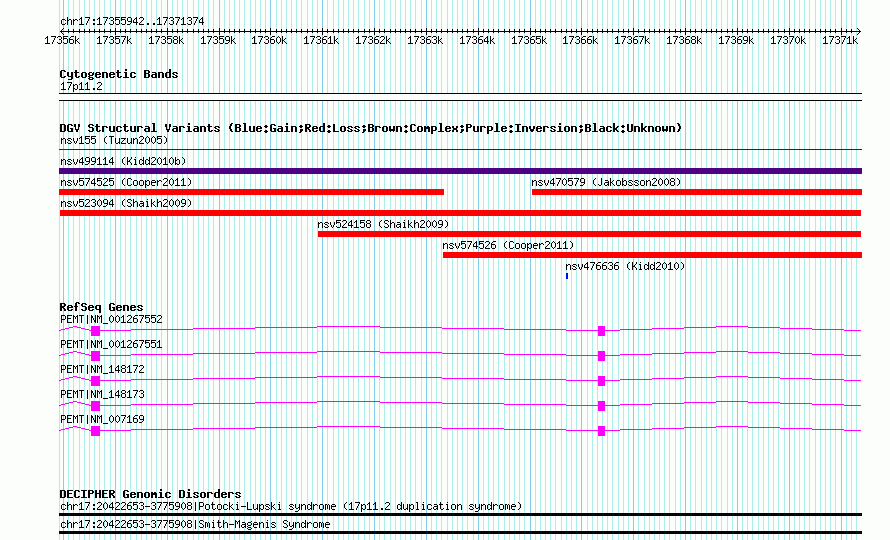
Task: Click the 17356k ruler label
Action: tap(62, 40)
